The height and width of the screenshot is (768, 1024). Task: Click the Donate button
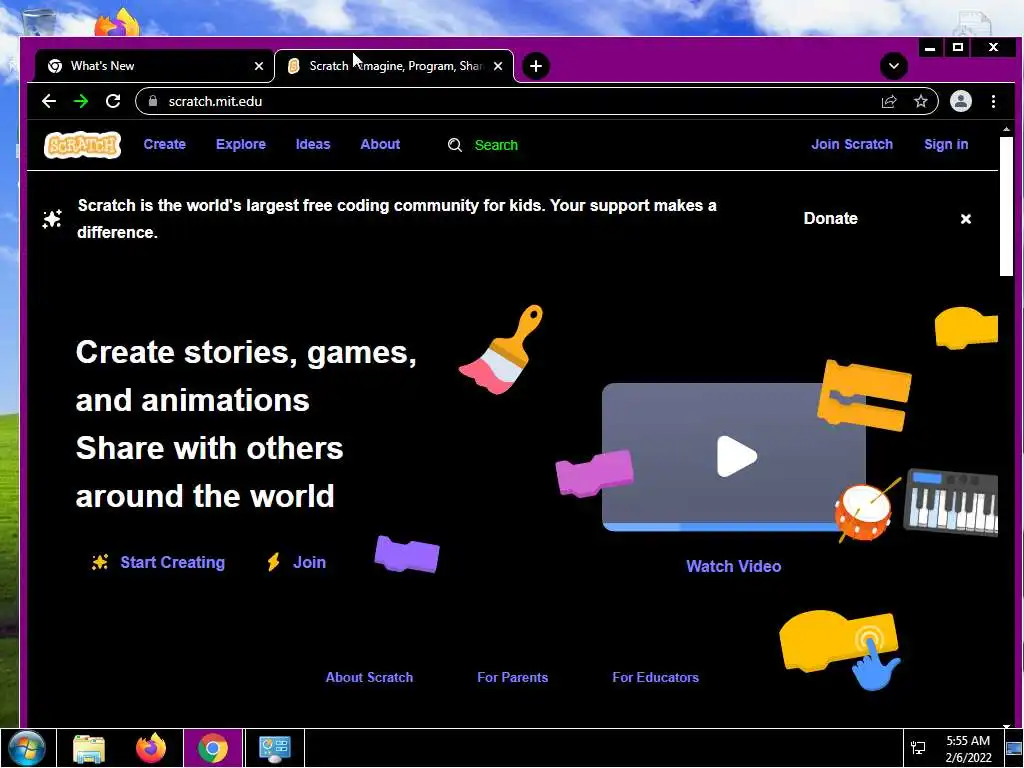coord(830,219)
